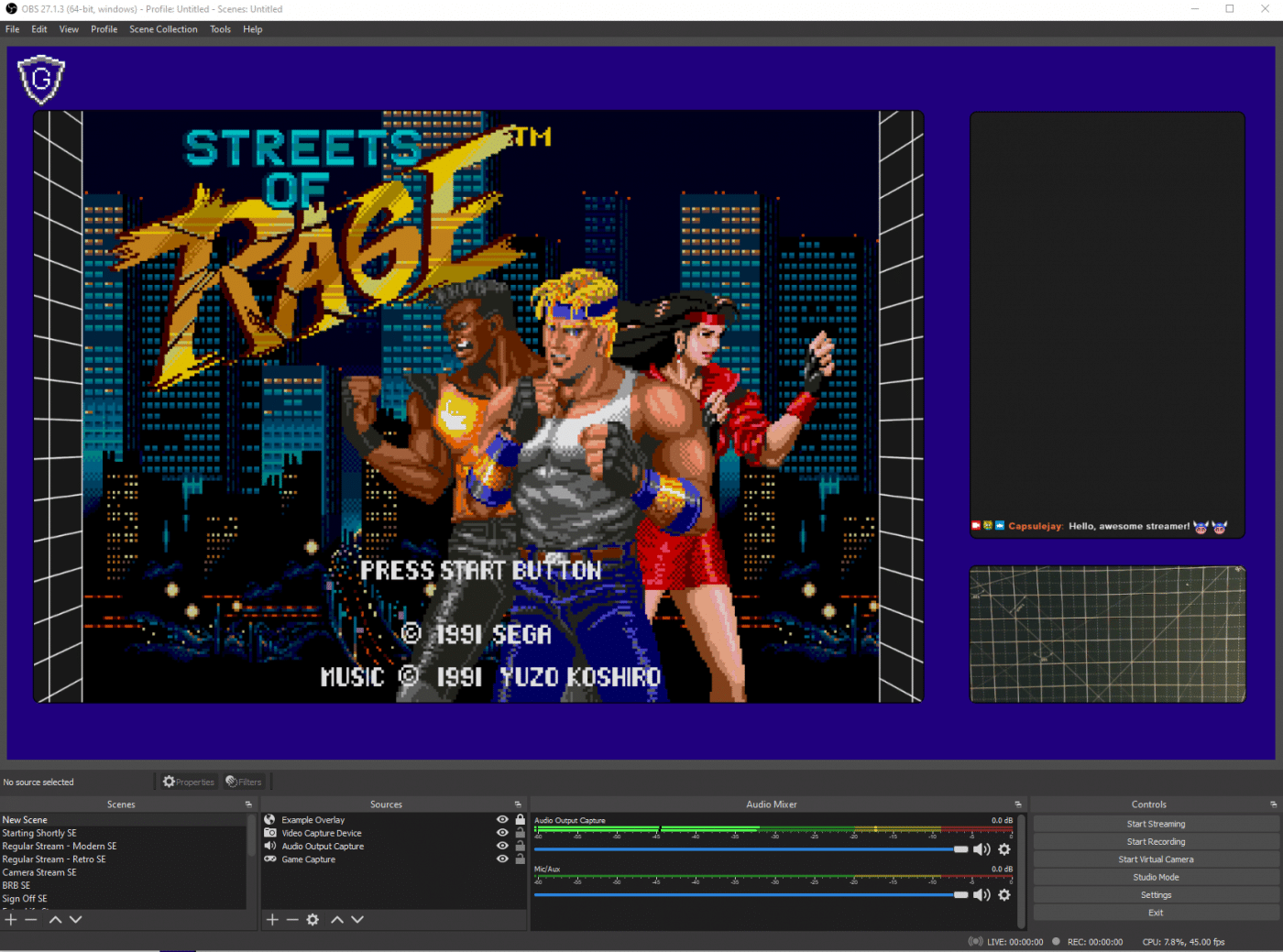Undock the Scenes panel
Image resolution: width=1283 pixels, height=952 pixels.
click(248, 804)
